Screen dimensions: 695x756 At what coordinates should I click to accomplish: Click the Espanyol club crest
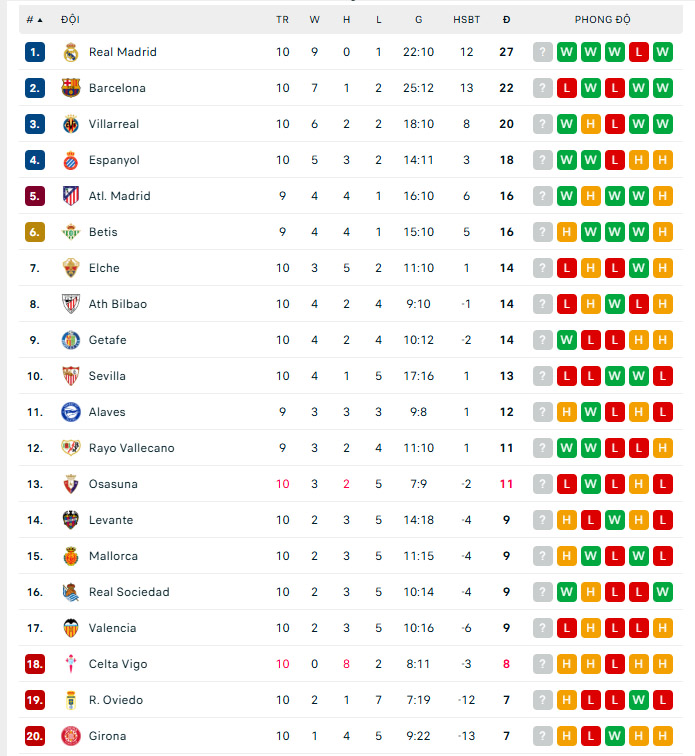[70, 160]
